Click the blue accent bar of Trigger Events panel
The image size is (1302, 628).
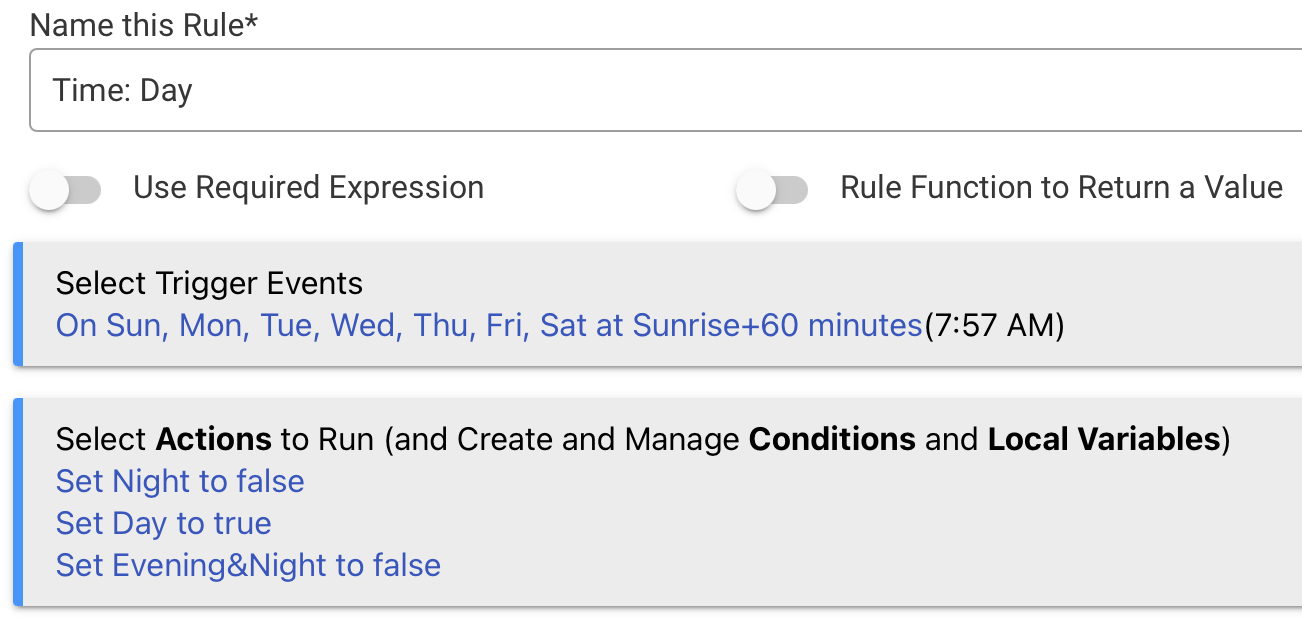tap(17, 304)
